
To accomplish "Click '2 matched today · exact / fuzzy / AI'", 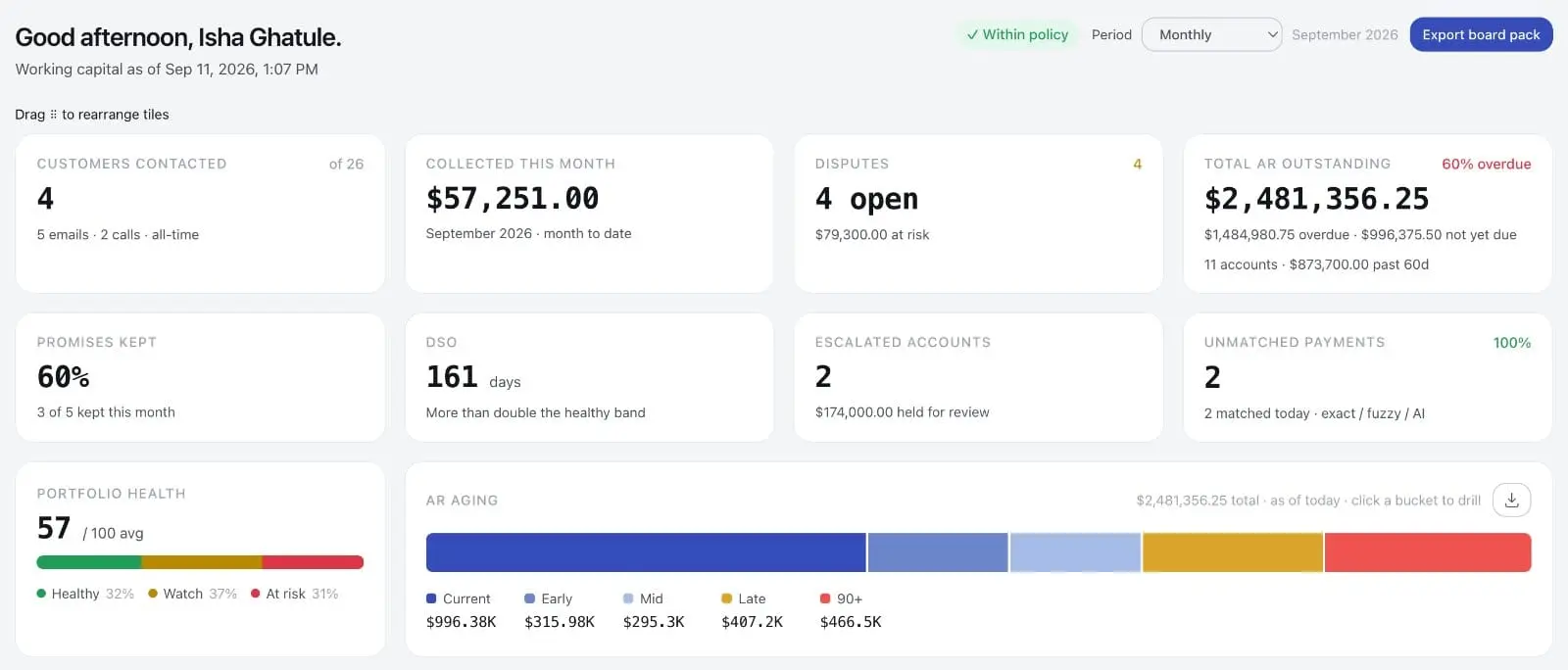I will 1314,413.
